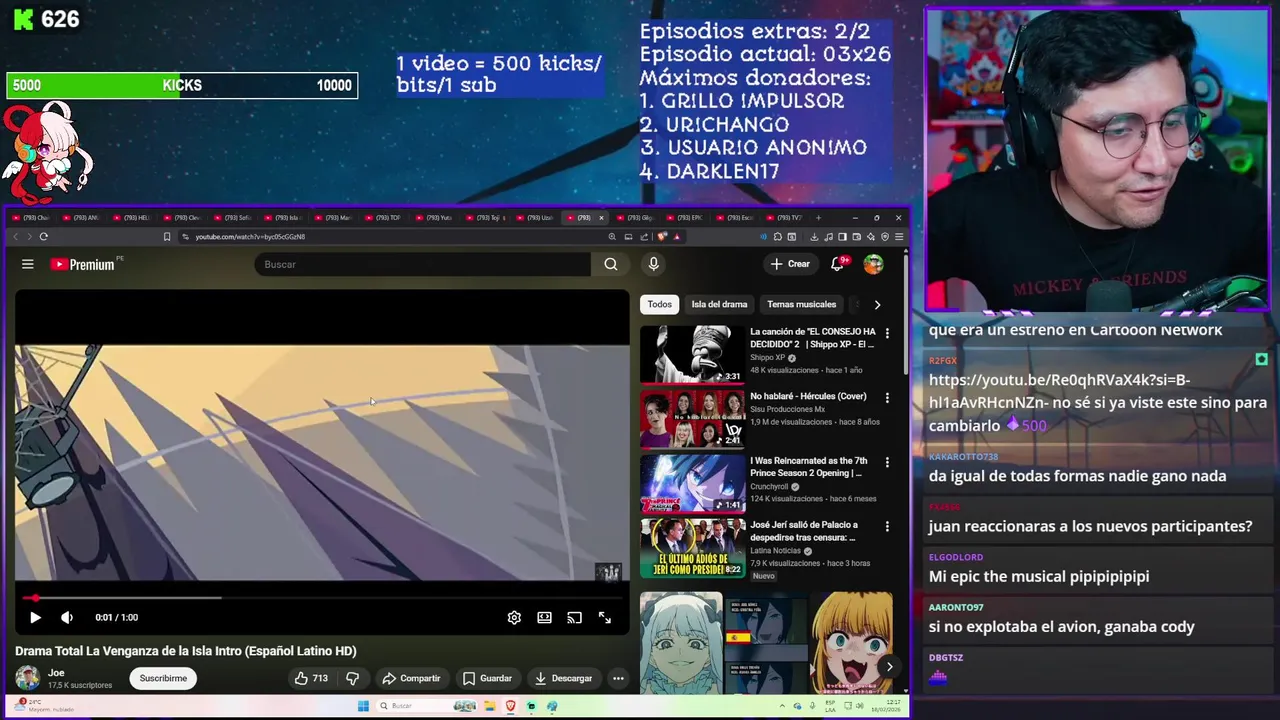Advance the Shorts shelf with next arrow
The image size is (1280, 720).
tap(889, 667)
